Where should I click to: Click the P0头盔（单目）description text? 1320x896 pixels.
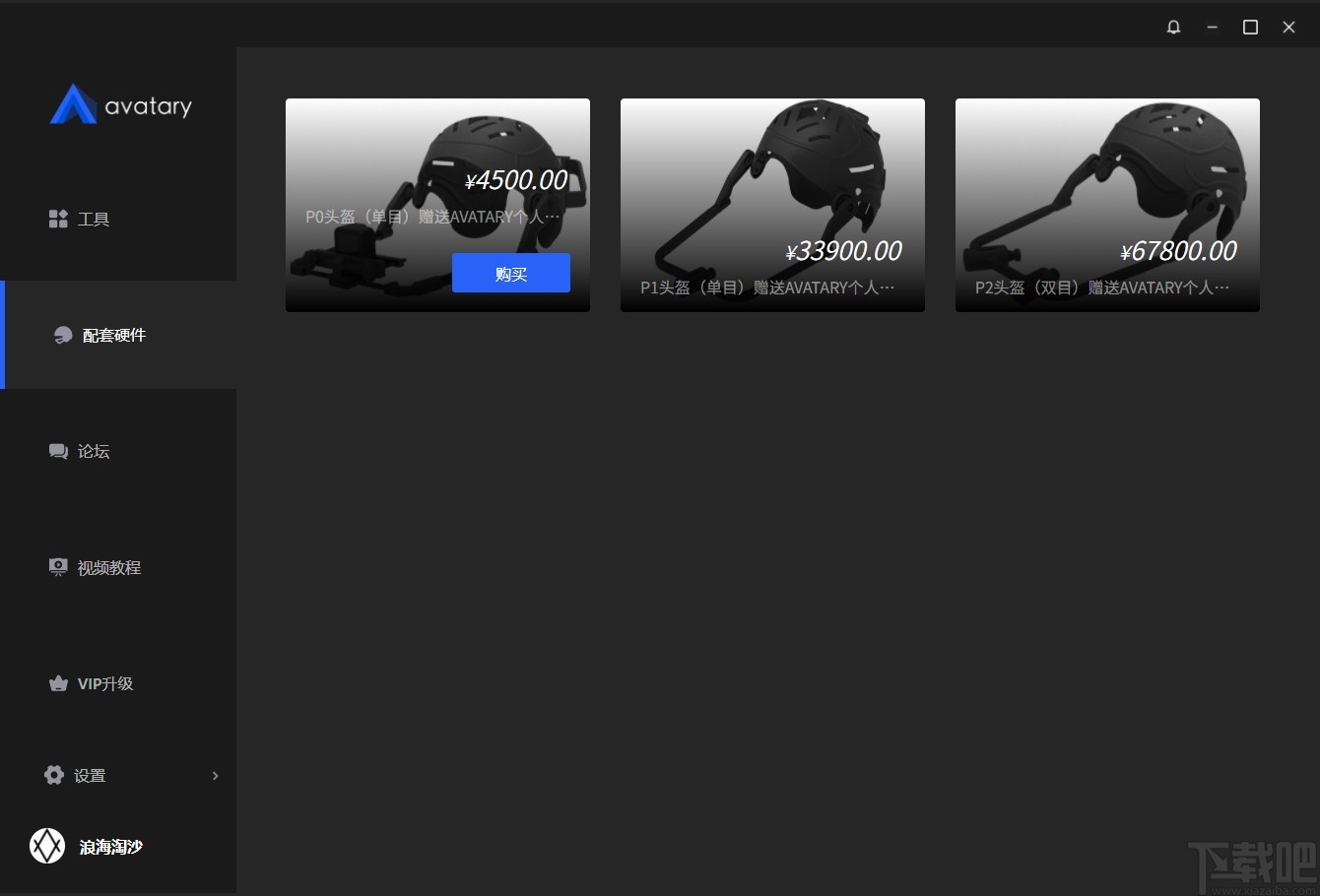tap(432, 217)
